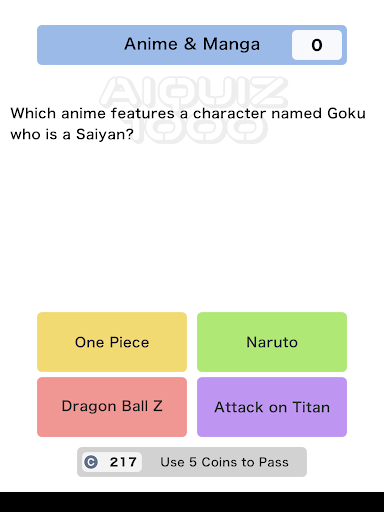Tap the red Dragon Ball Z tile
This screenshot has height=512, width=384.
[112, 407]
